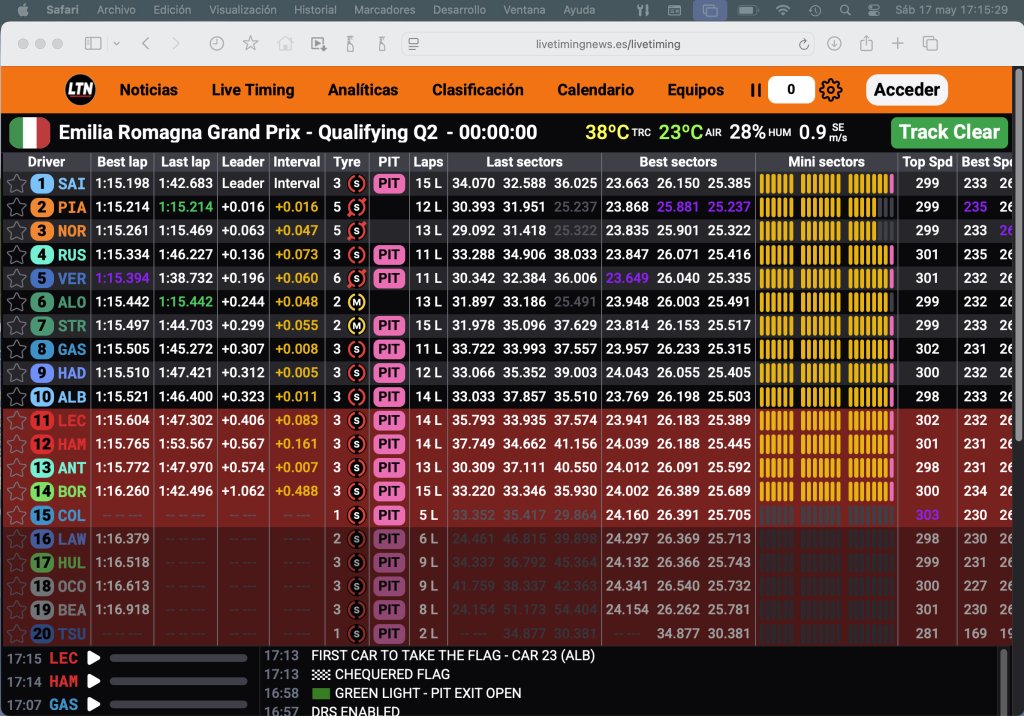Click the delay value field showing 0
1024x716 pixels.
click(791, 90)
